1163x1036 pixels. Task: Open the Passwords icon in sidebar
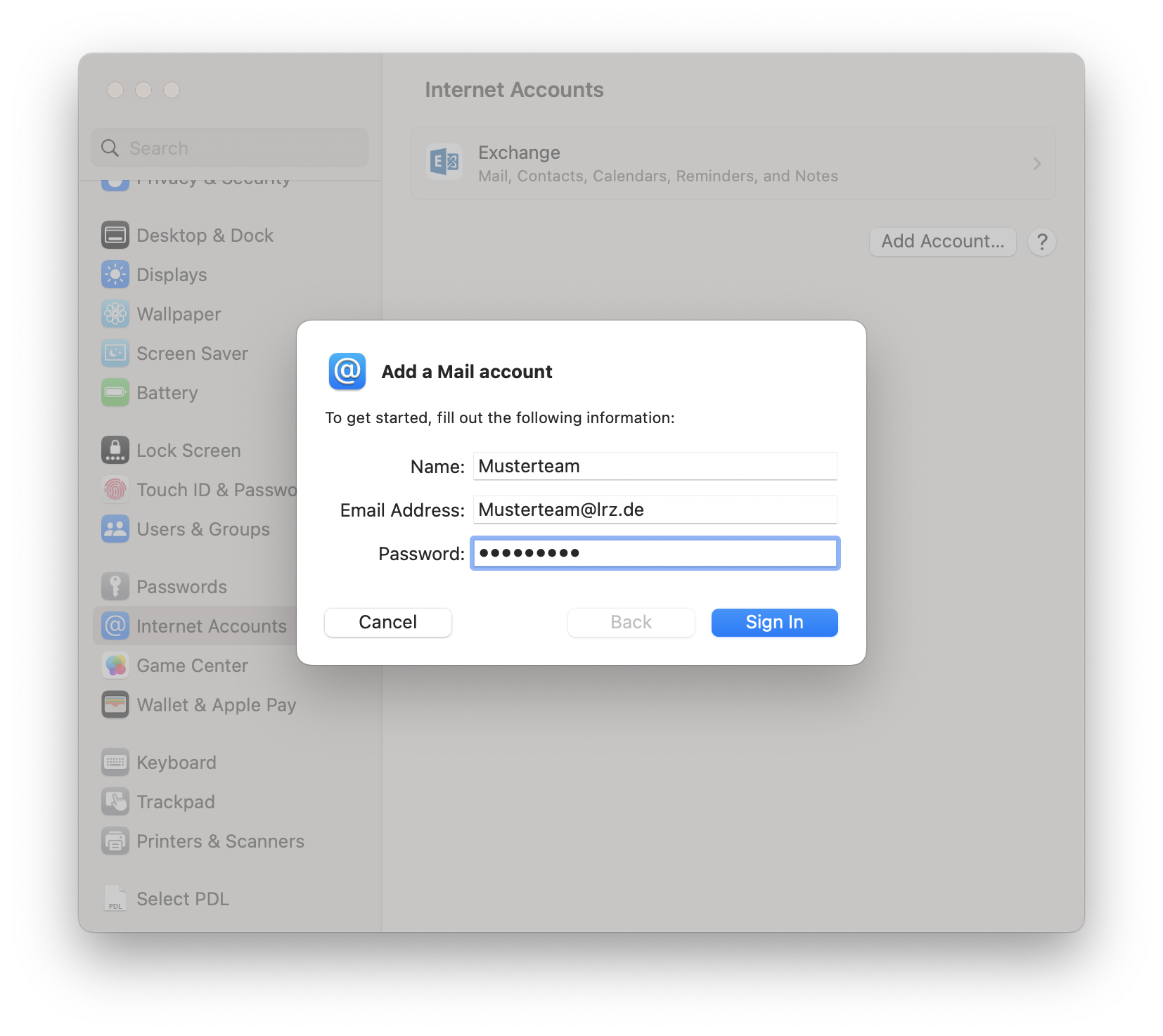[115, 585]
